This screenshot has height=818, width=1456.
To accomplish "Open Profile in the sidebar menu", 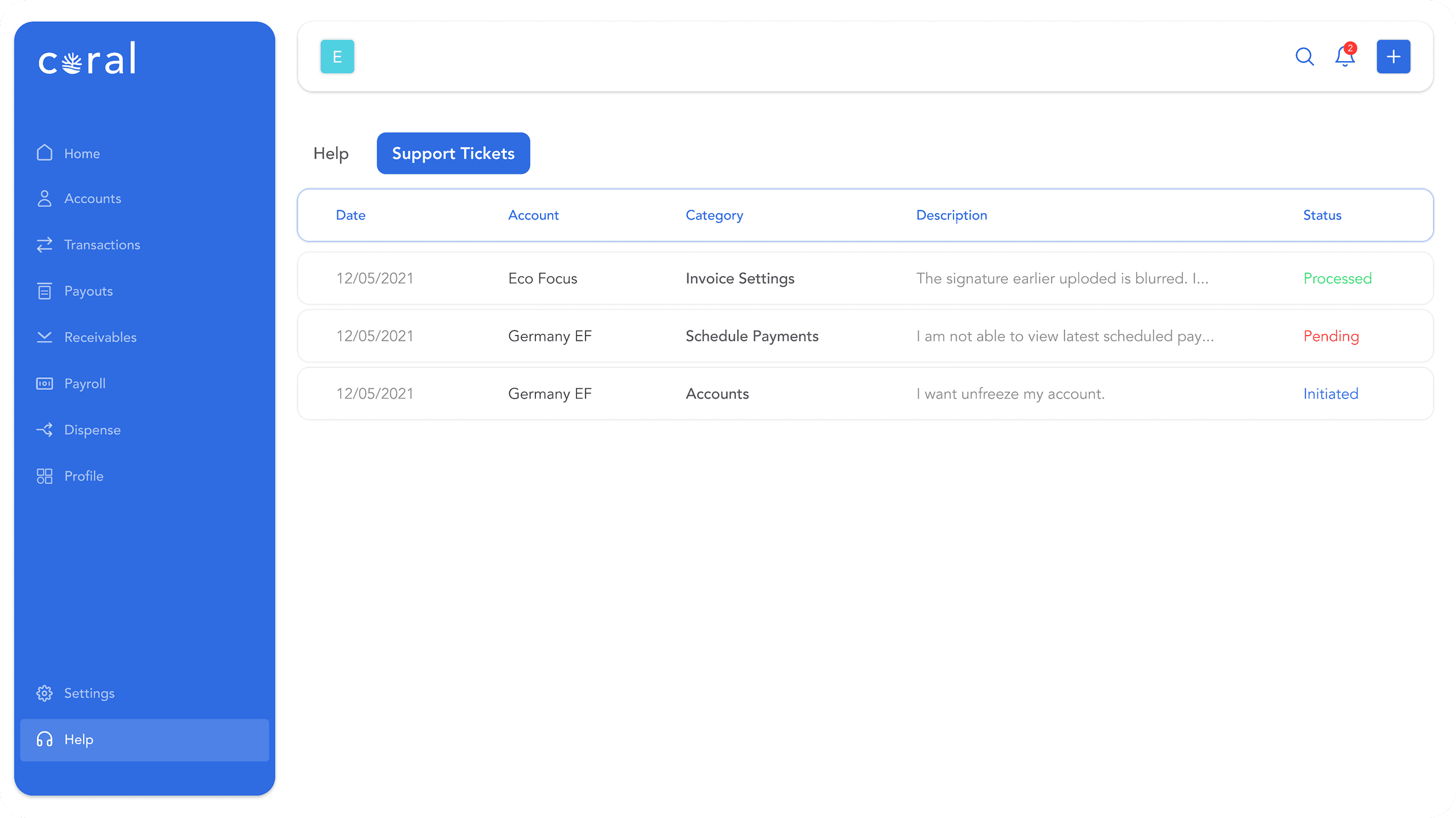I will (84, 476).
